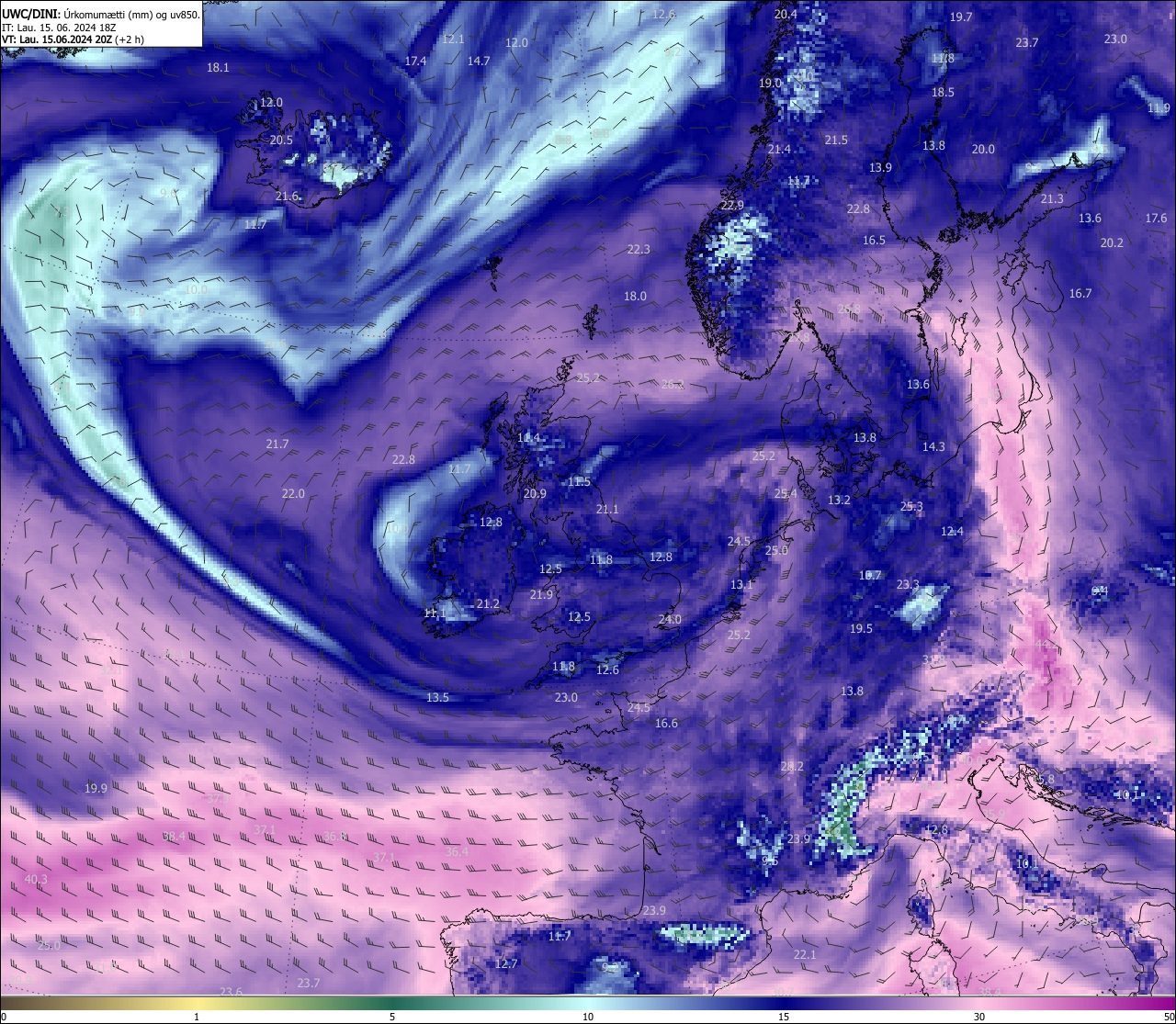Click the 17.6 value label
The height and width of the screenshot is (1024, 1176).
[1156, 219]
